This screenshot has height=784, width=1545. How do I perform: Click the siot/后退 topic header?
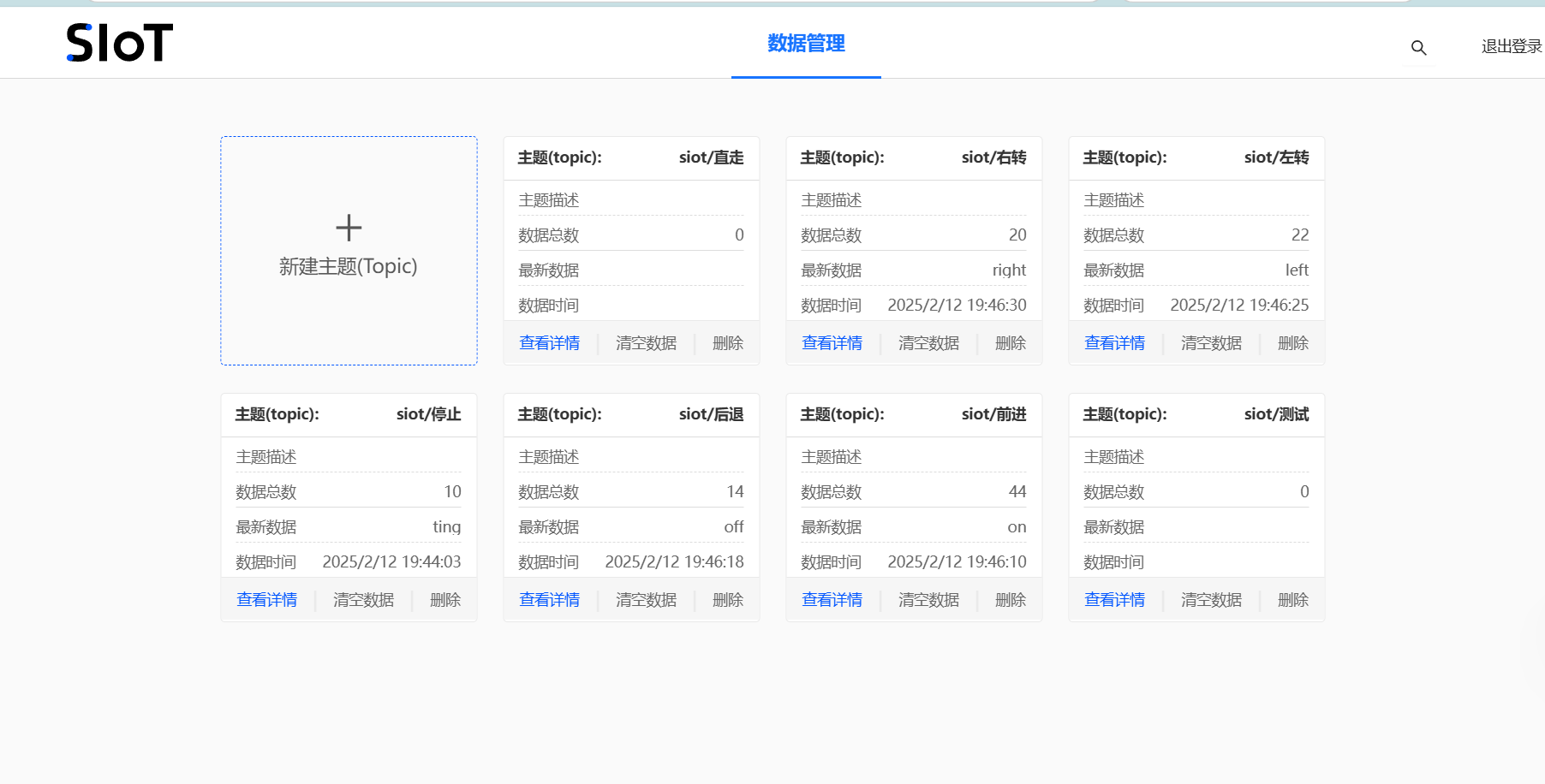[631, 414]
